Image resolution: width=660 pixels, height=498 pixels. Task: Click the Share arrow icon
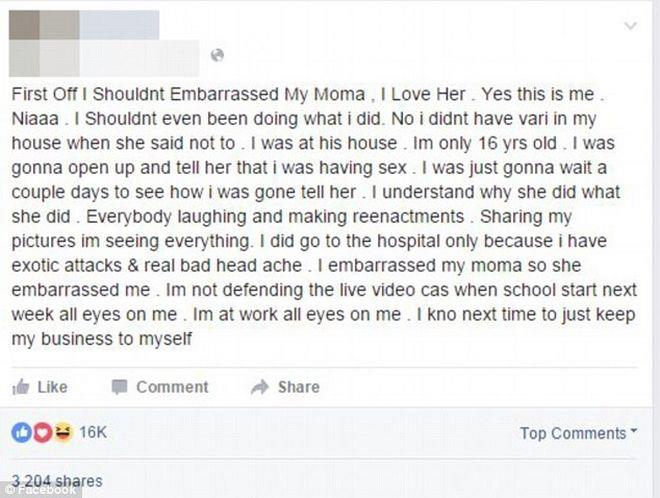click(260, 387)
